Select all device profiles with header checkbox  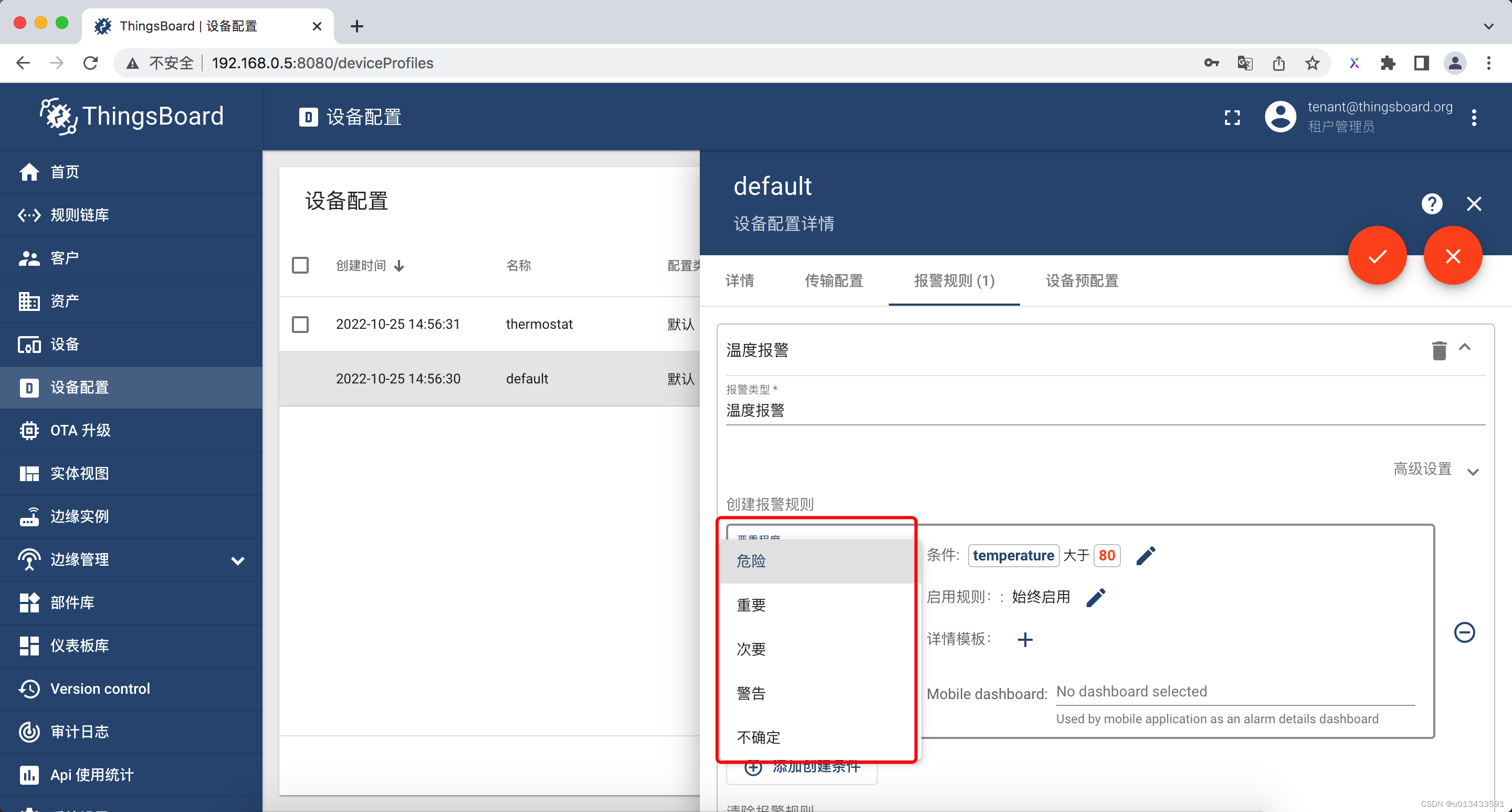[x=300, y=265]
